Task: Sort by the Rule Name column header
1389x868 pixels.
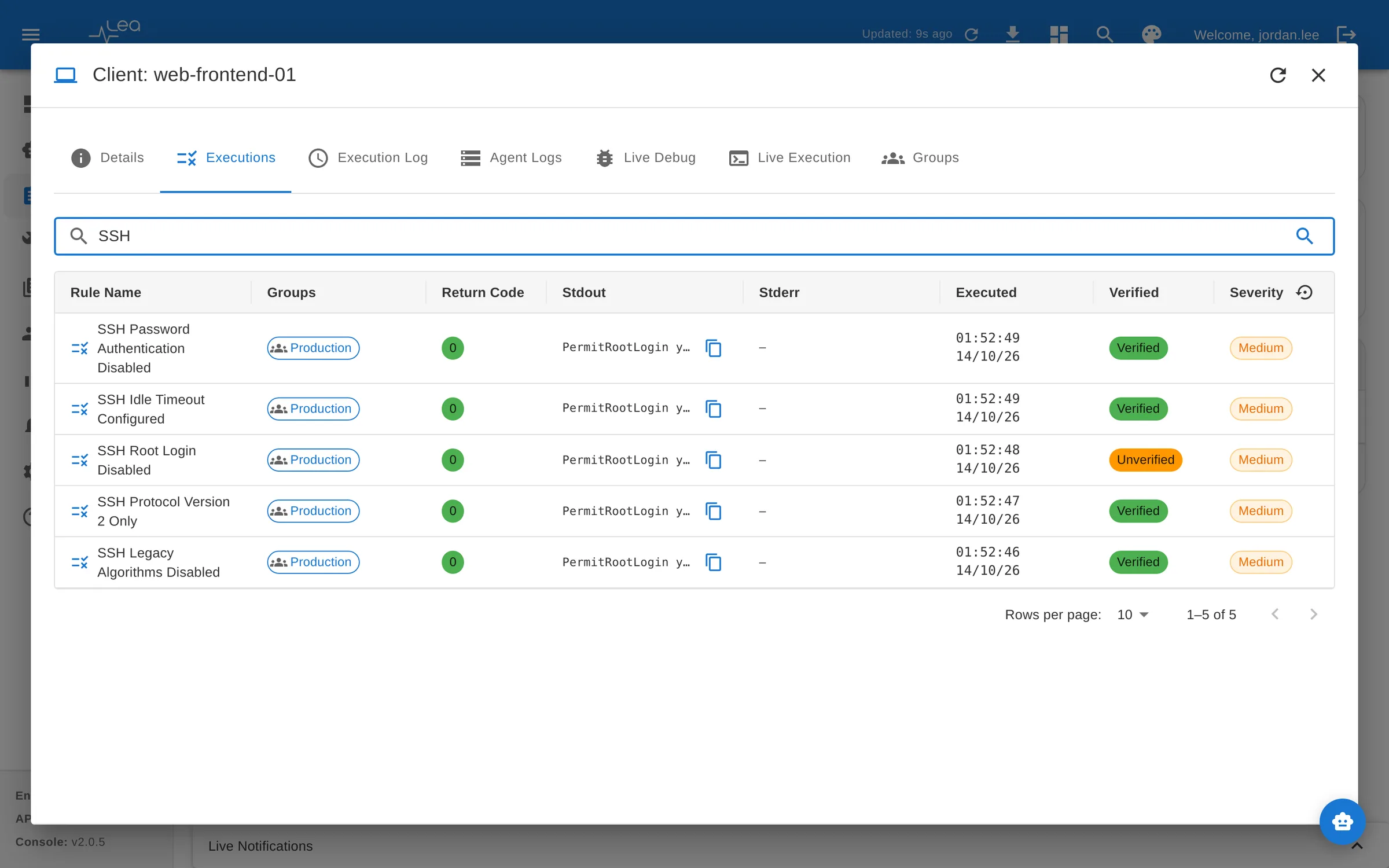Action: [106, 292]
